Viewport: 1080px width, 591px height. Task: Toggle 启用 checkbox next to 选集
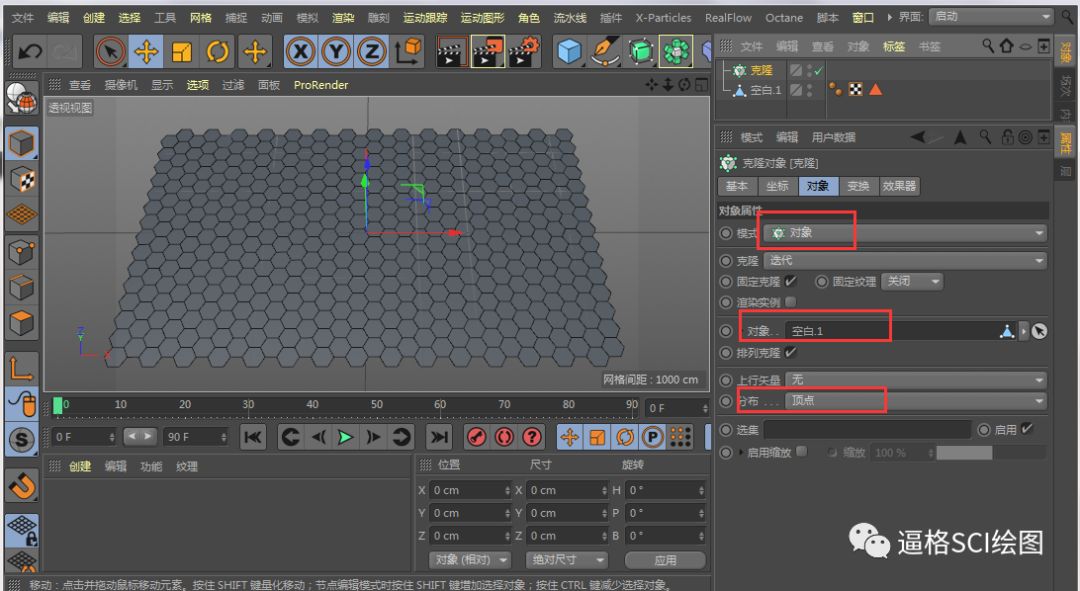[1027, 428]
